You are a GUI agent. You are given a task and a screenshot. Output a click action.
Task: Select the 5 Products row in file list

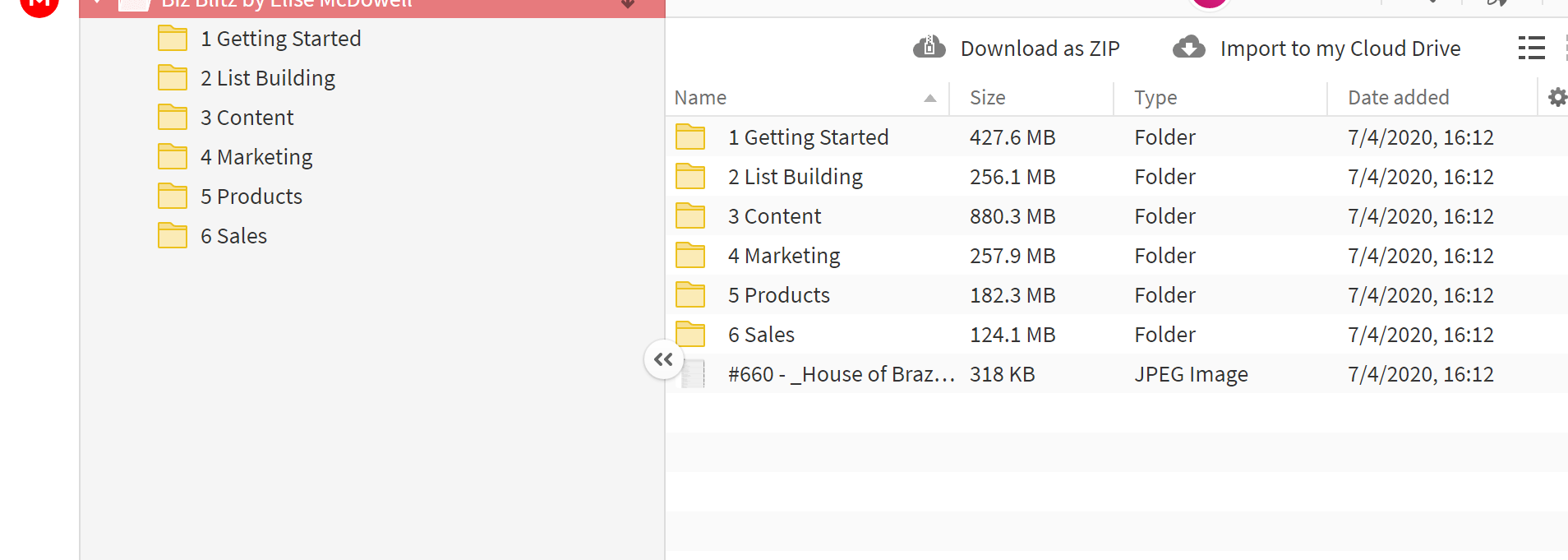(1116, 295)
